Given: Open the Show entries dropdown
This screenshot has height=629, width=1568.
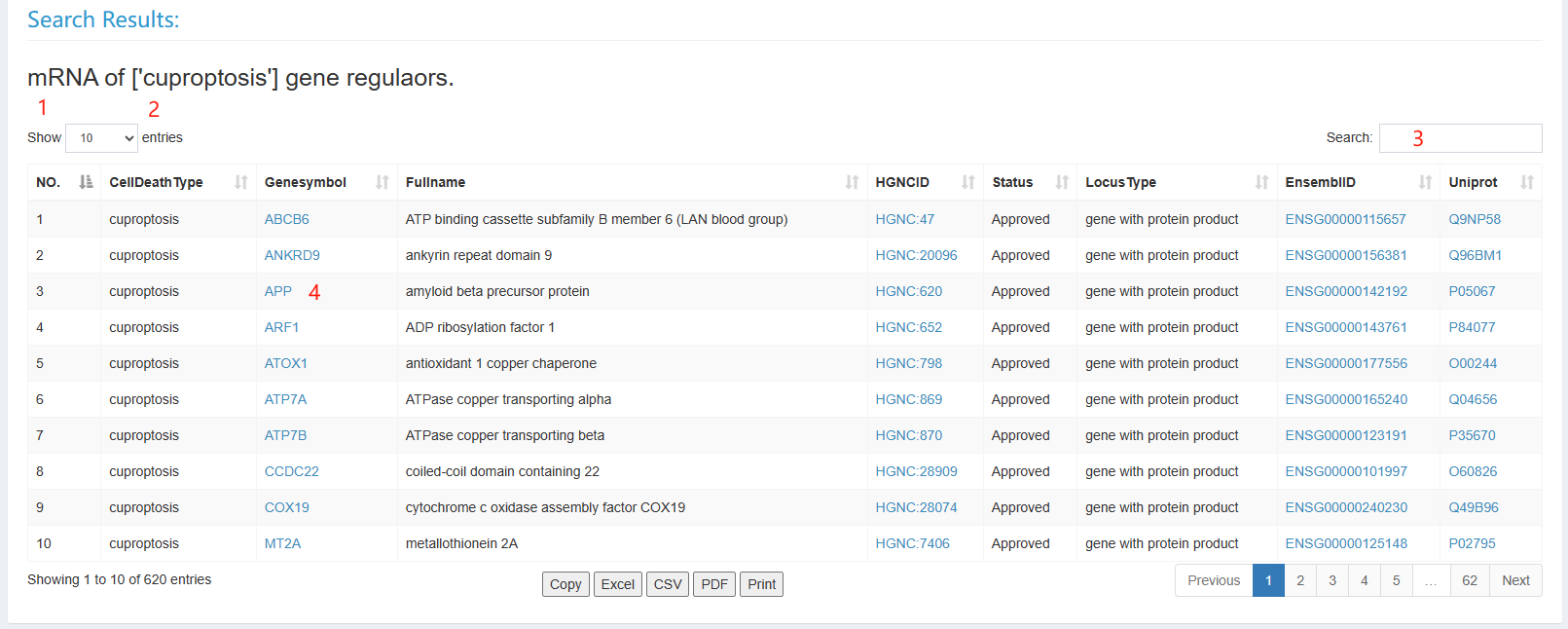Looking at the screenshot, I should click(101, 138).
